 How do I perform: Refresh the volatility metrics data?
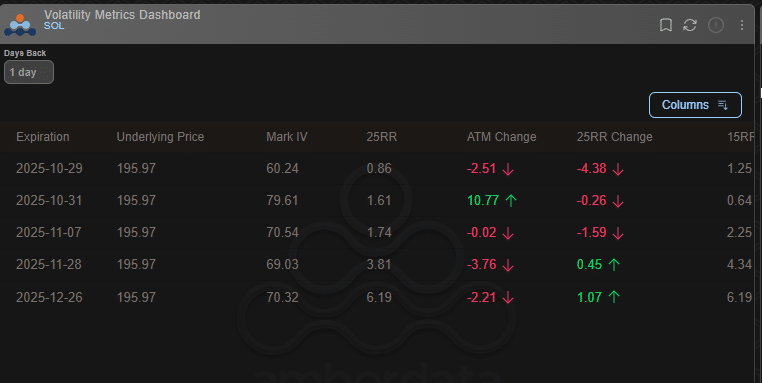click(690, 25)
